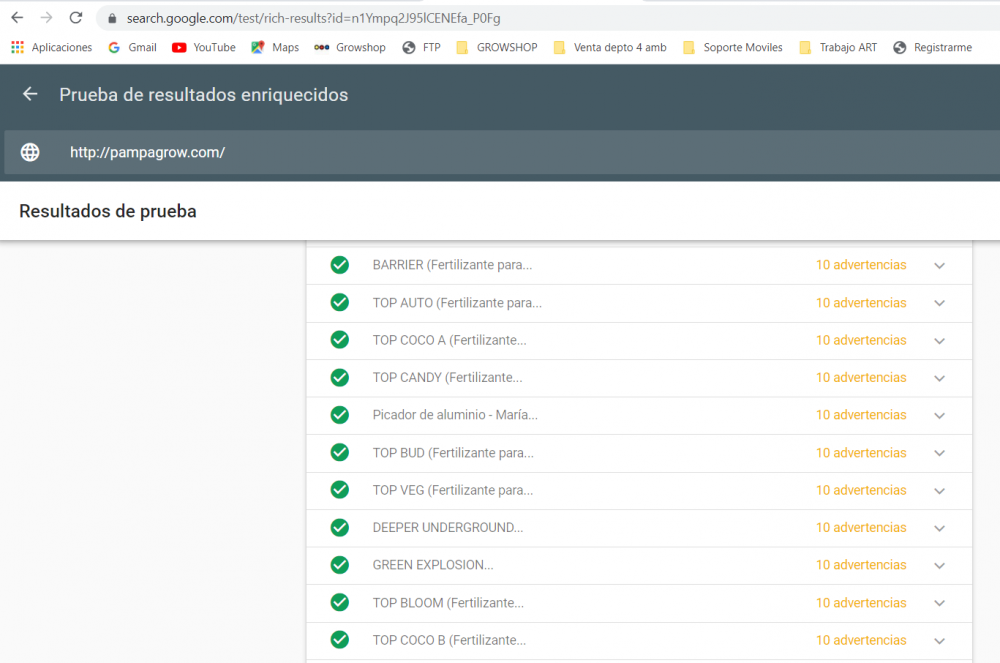This screenshot has width=1000, height=663.
Task: Click green check icon for TOP COCO A
Action: (340, 340)
